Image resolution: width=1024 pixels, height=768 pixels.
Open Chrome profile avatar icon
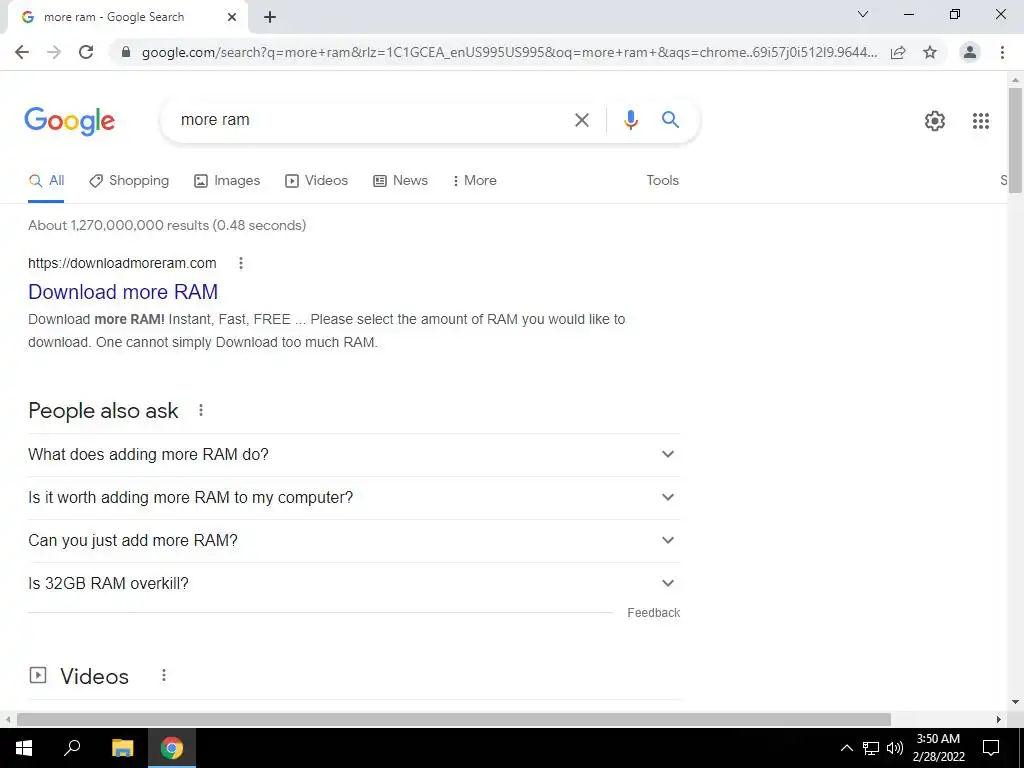970,52
